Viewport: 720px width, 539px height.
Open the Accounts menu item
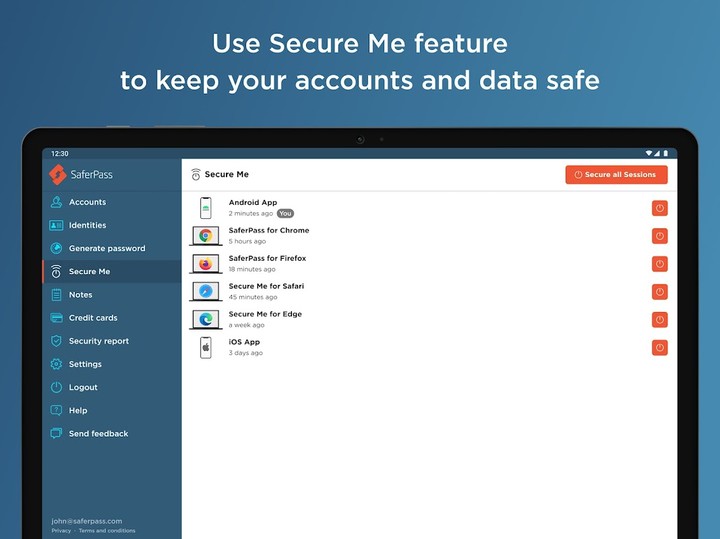(112, 202)
